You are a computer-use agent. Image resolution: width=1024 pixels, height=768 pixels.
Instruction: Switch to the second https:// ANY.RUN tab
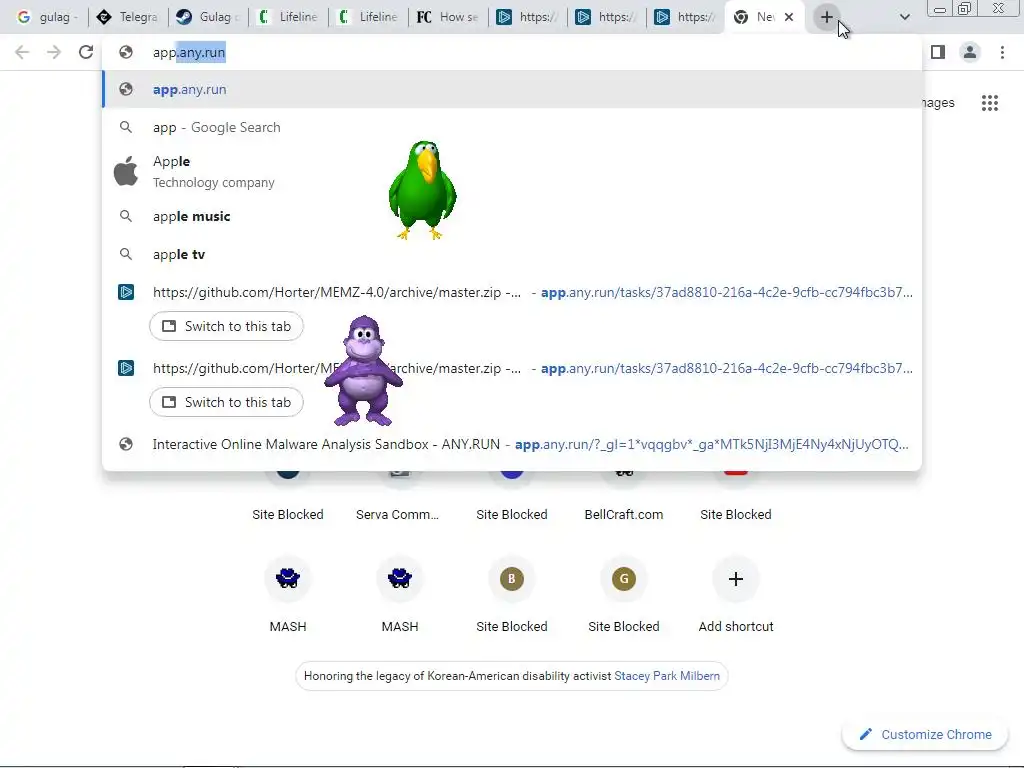(607, 17)
